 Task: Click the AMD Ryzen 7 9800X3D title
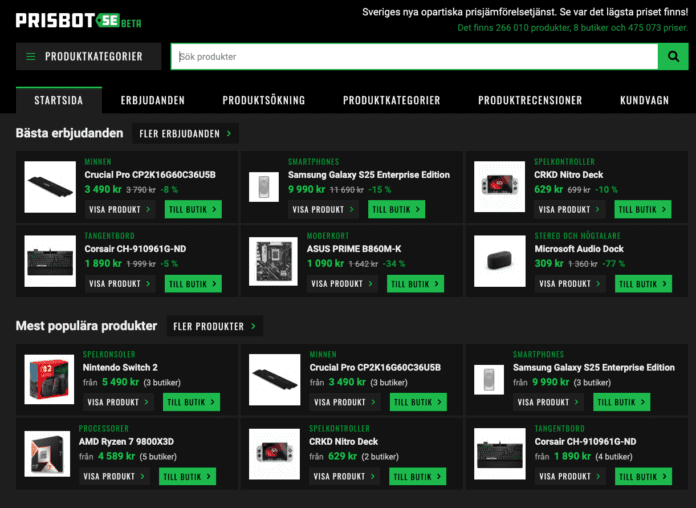pos(126,441)
